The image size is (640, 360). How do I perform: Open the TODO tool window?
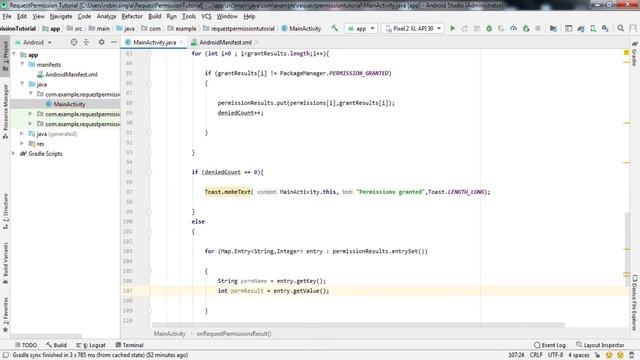[26, 345]
